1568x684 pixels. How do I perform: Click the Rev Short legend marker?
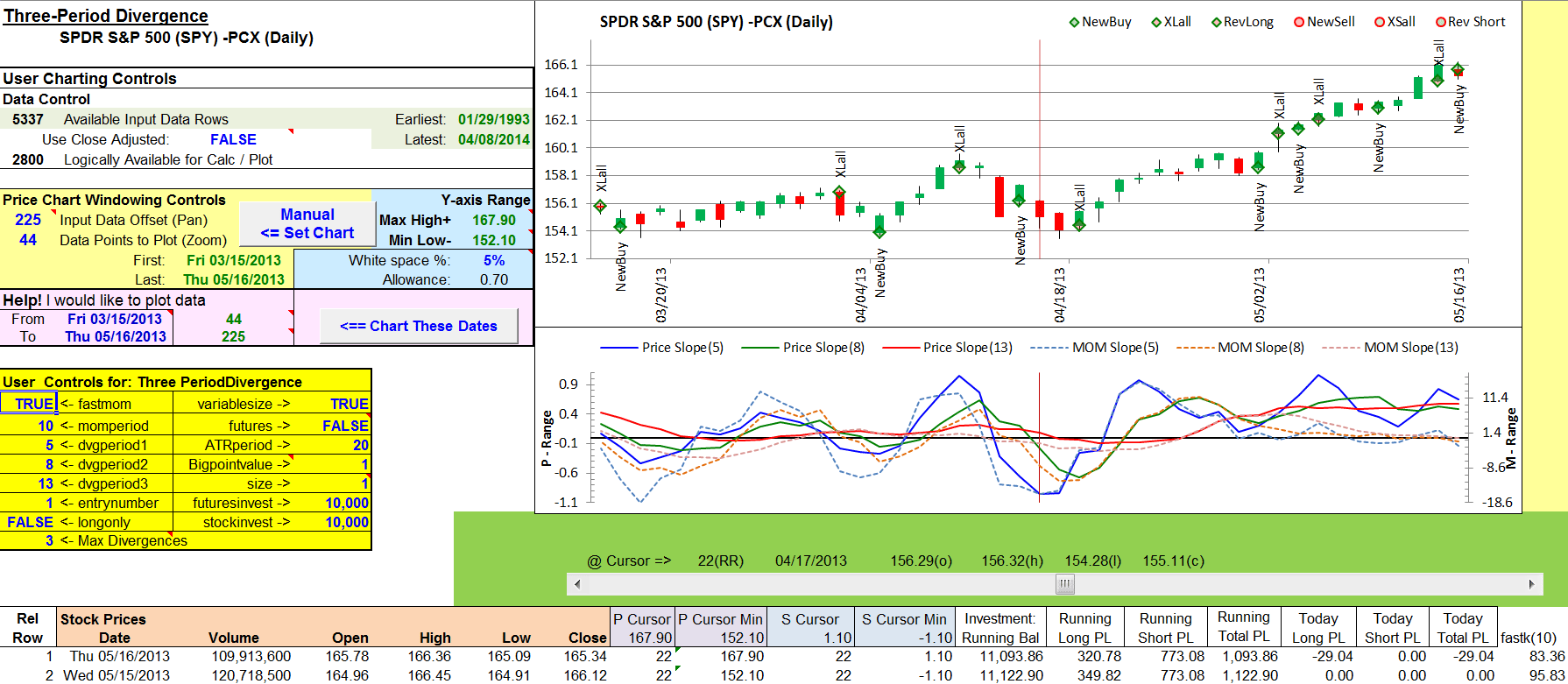pyautogui.click(x=1440, y=22)
